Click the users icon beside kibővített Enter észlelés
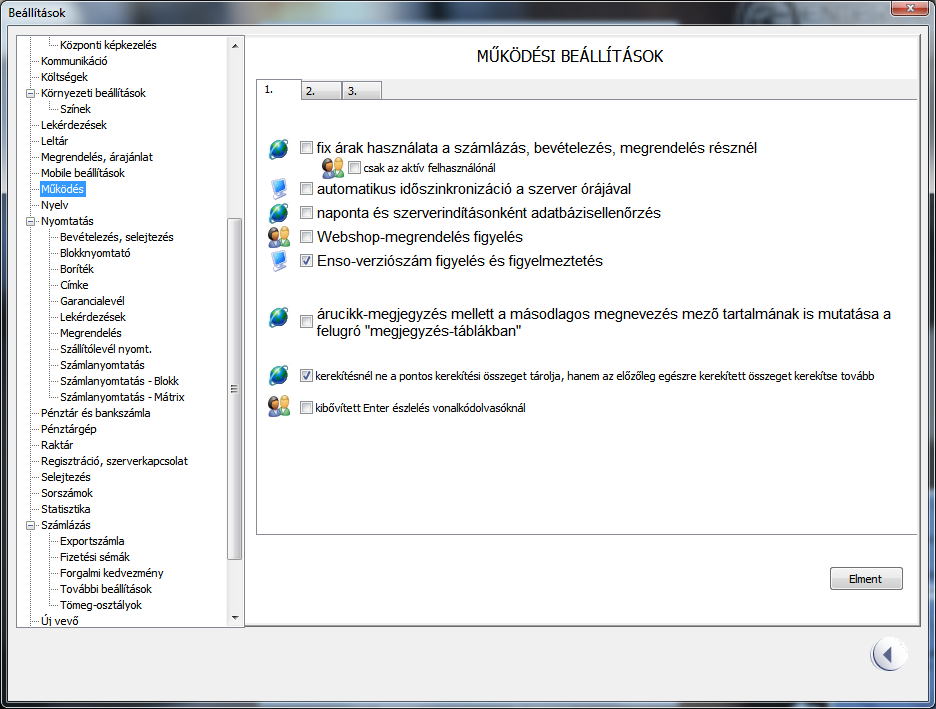 [279, 407]
